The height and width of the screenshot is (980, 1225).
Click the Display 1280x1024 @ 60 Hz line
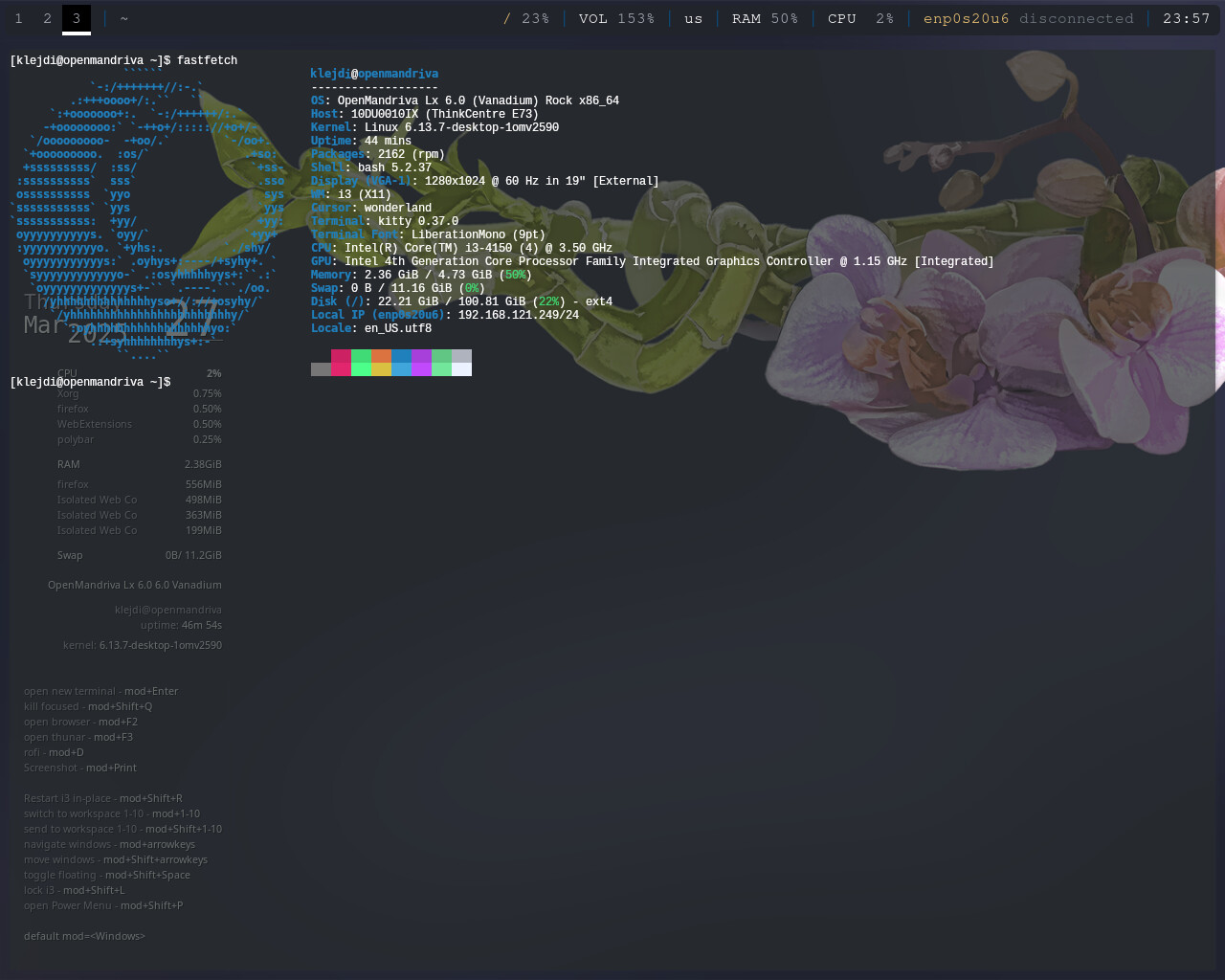(x=484, y=181)
